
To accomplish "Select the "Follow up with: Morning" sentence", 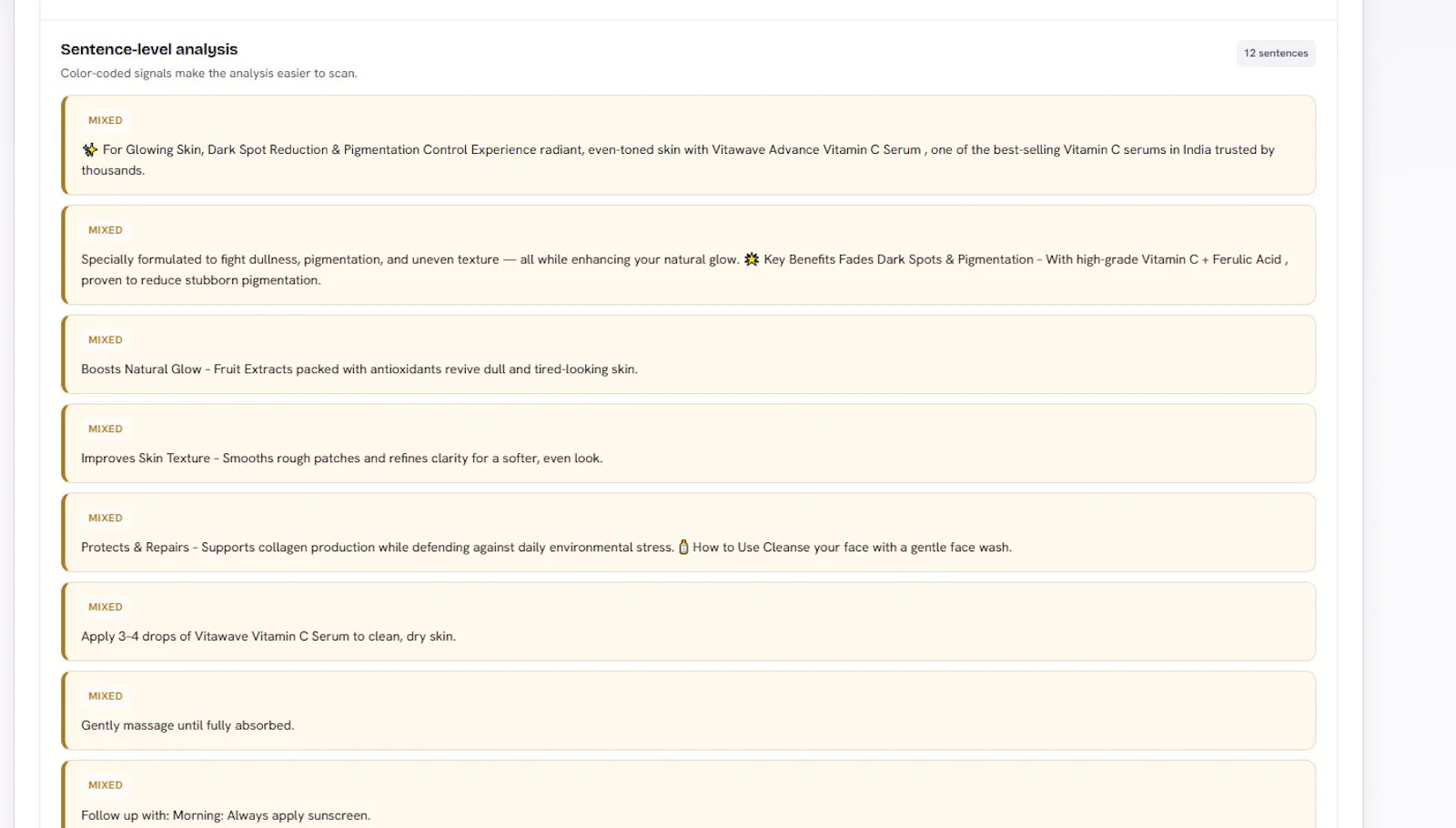I will pos(226,815).
